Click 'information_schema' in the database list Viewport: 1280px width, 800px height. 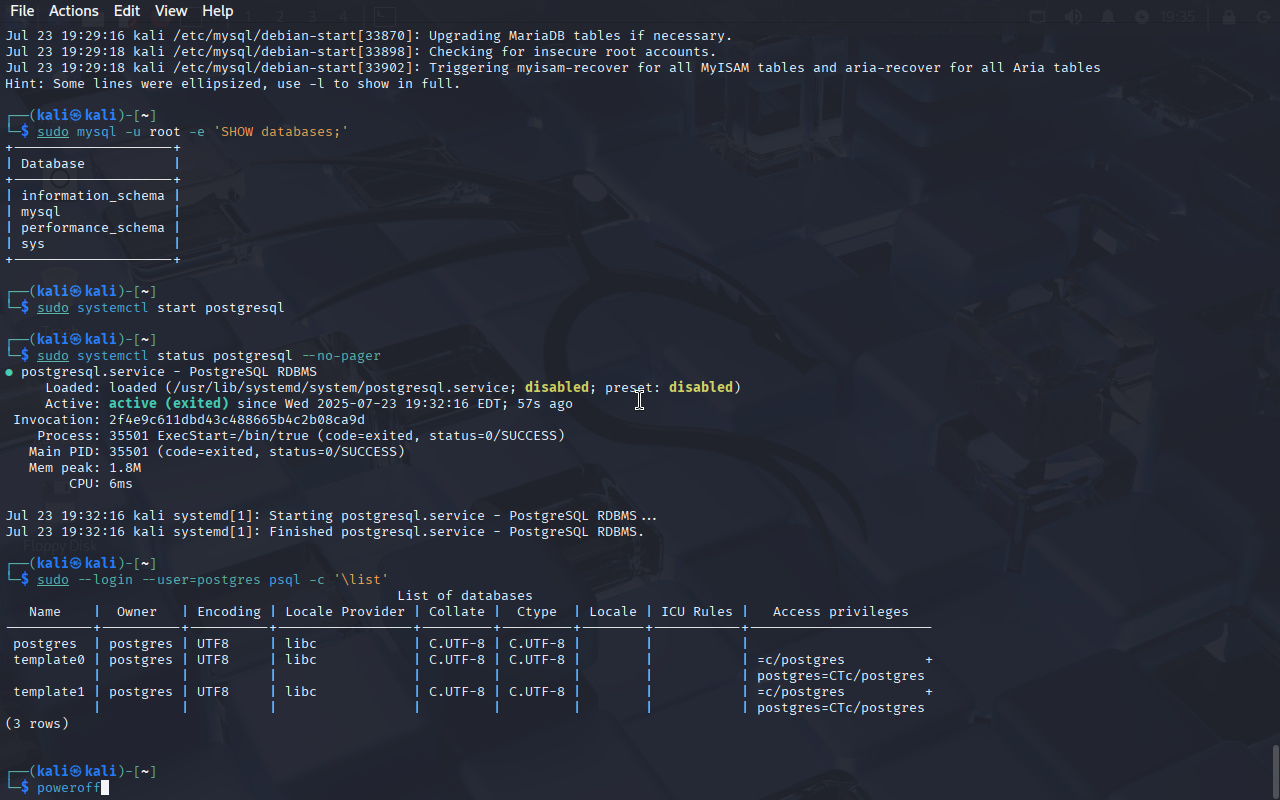click(x=93, y=196)
